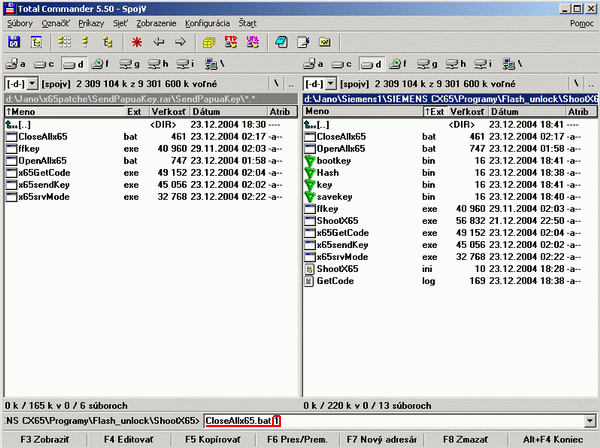600x448 pixels.
Task: Go to root directory in left panel
Action: 276,83
